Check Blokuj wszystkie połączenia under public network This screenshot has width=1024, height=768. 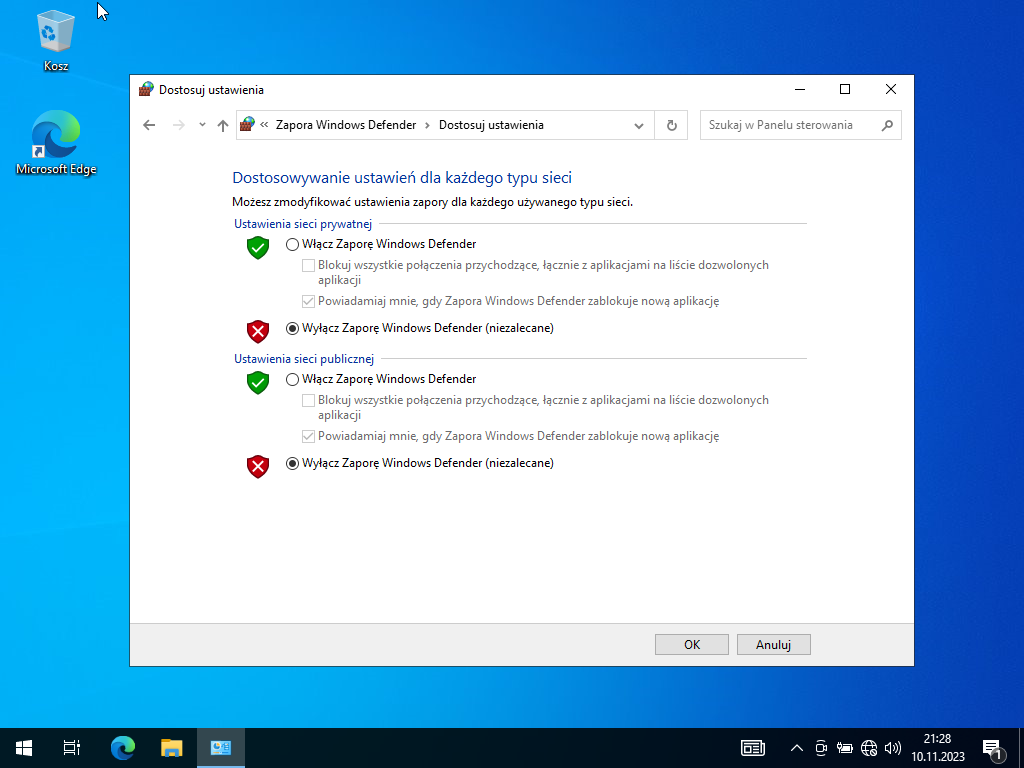[x=308, y=400]
